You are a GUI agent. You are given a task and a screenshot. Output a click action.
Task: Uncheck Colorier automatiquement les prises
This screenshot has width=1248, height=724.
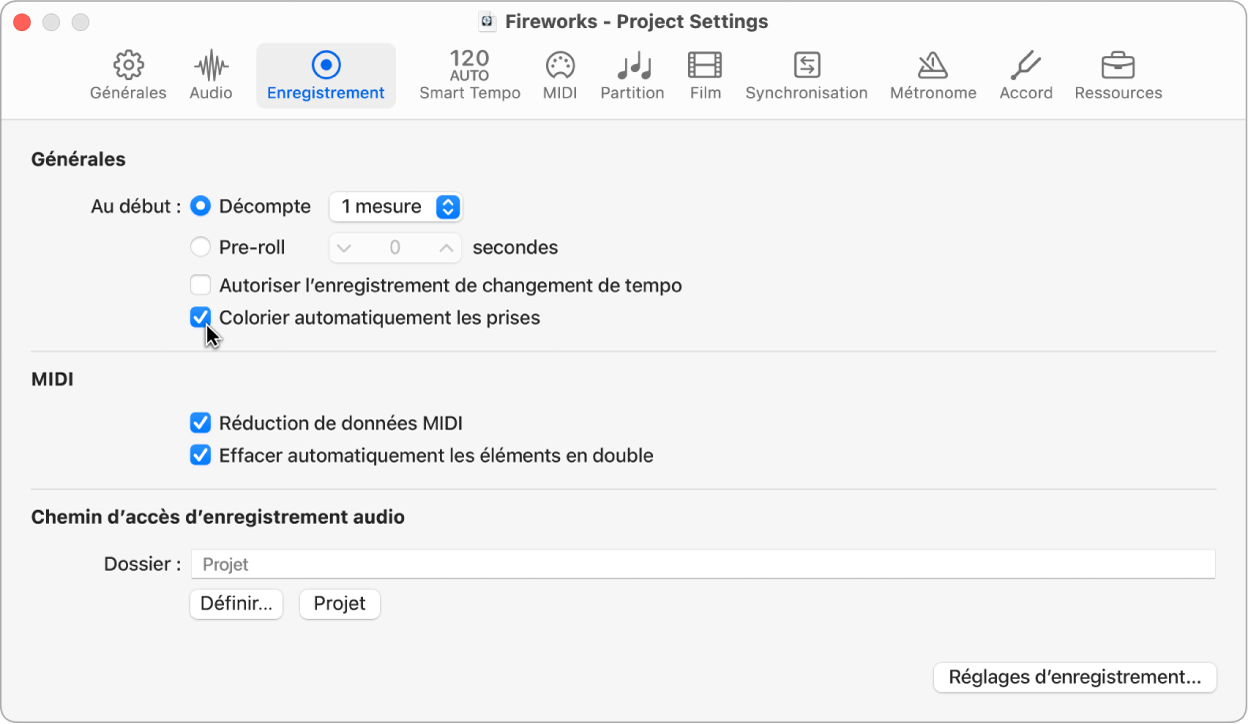201,318
